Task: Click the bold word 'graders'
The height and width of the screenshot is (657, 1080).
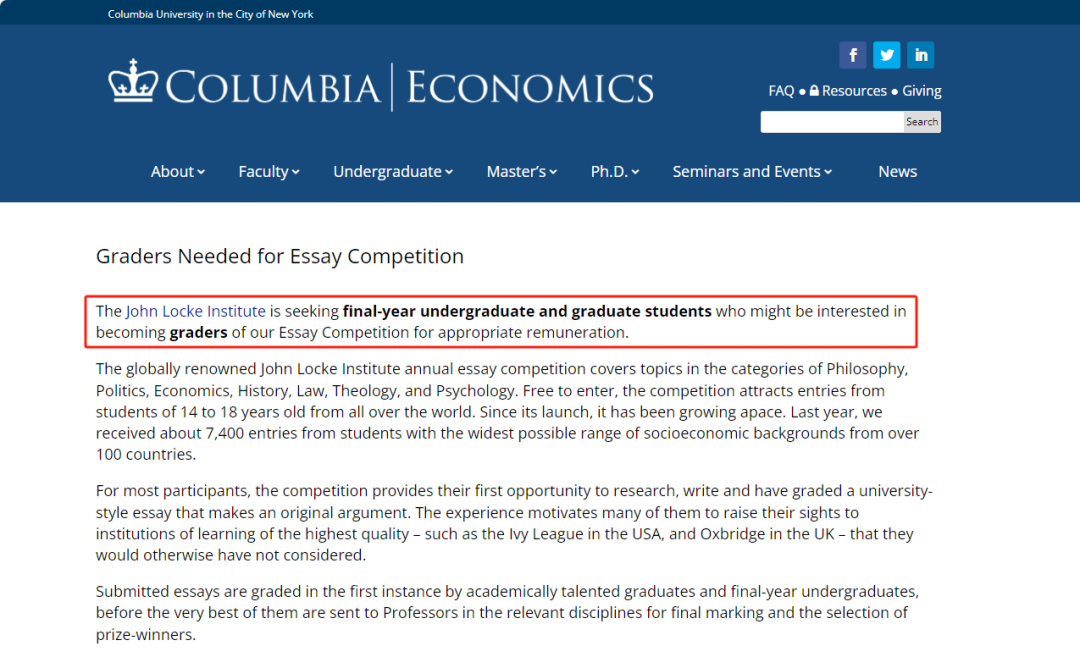Action: [x=198, y=333]
